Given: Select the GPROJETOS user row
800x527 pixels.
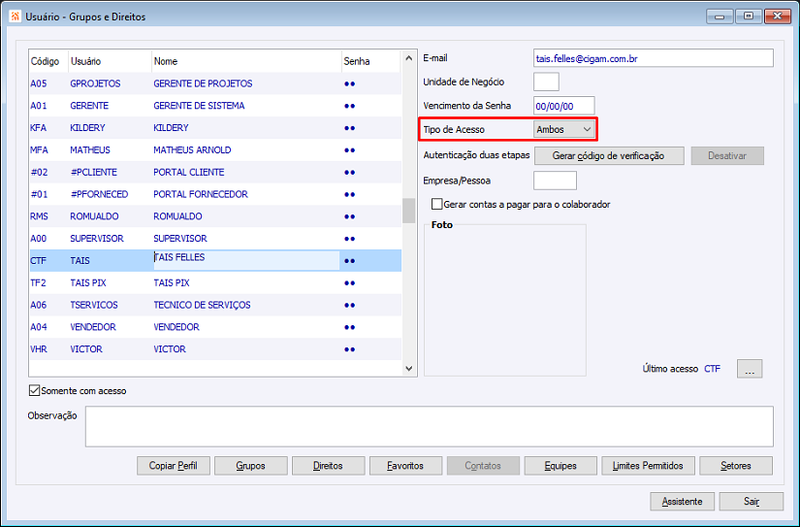Looking at the screenshot, I should [x=215, y=84].
